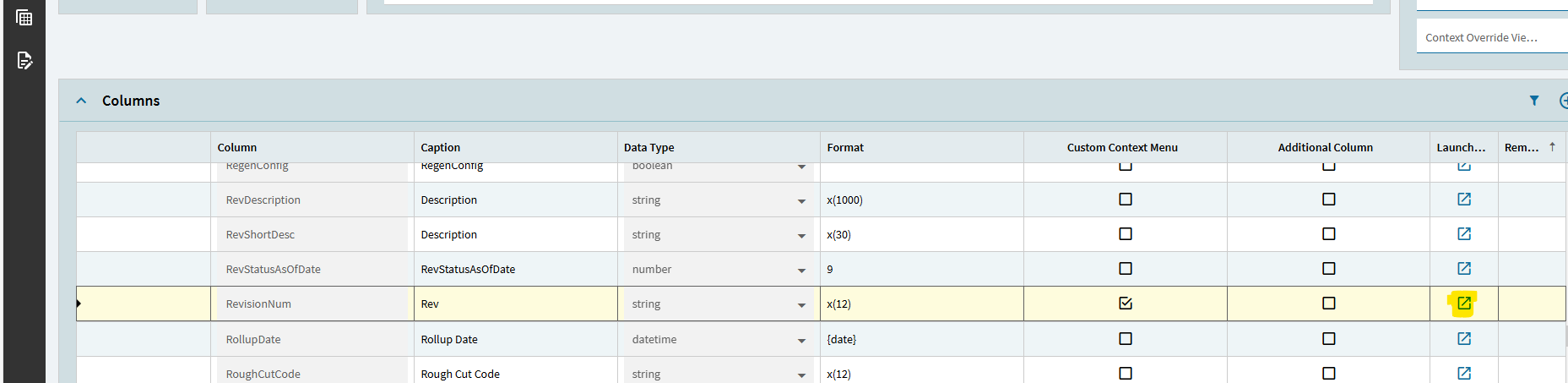
Task: Open Data Type dropdown for RollupDate
Action: 801,341
